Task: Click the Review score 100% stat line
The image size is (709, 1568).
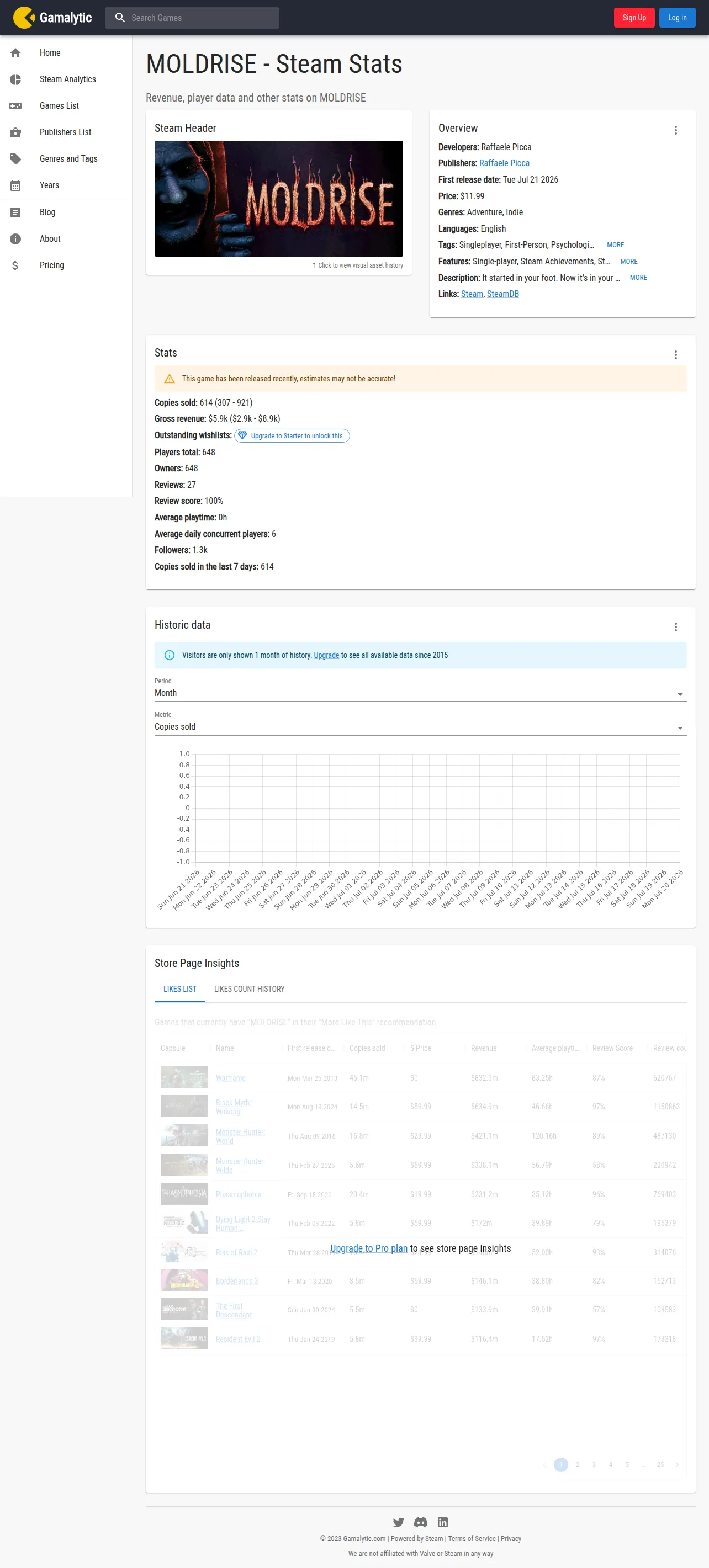Action: tap(189, 501)
